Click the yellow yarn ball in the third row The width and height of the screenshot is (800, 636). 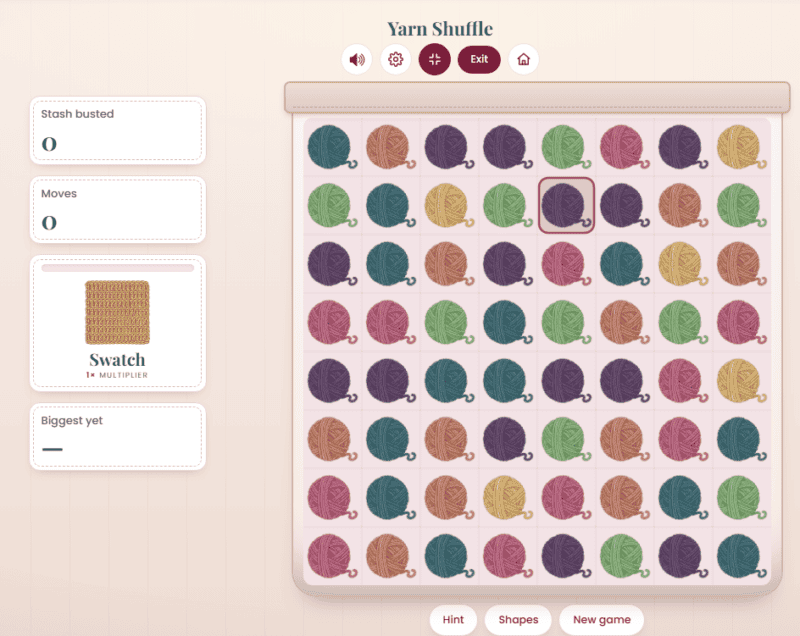(x=683, y=264)
